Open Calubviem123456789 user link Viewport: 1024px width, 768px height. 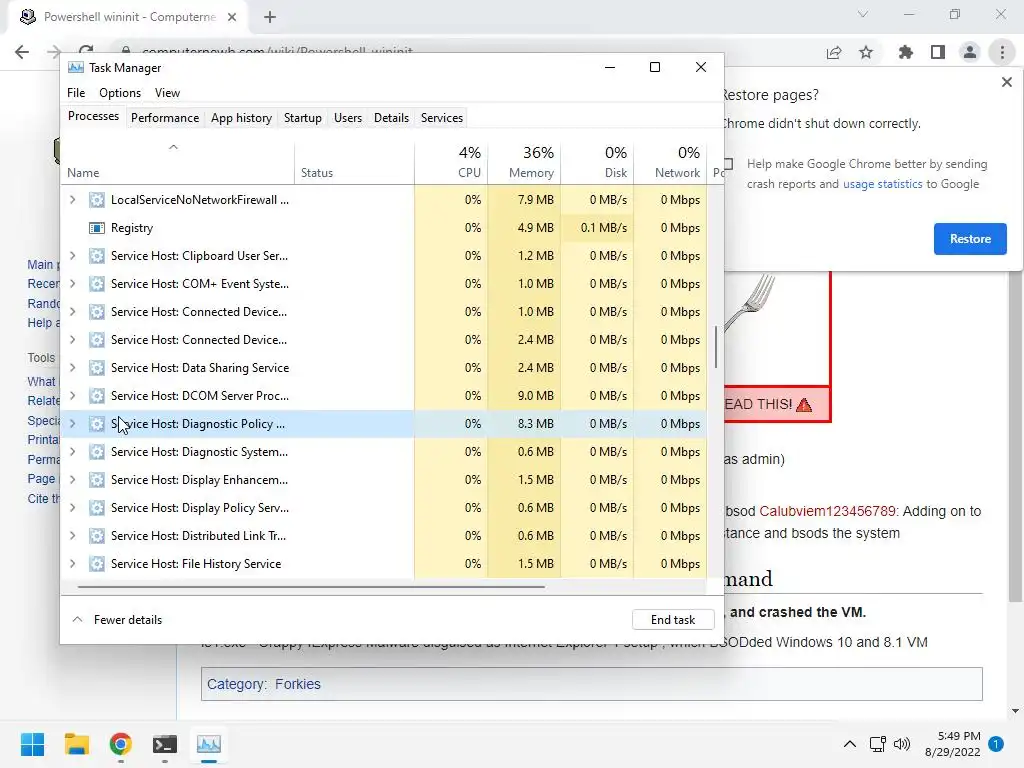[x=827, y=511]
